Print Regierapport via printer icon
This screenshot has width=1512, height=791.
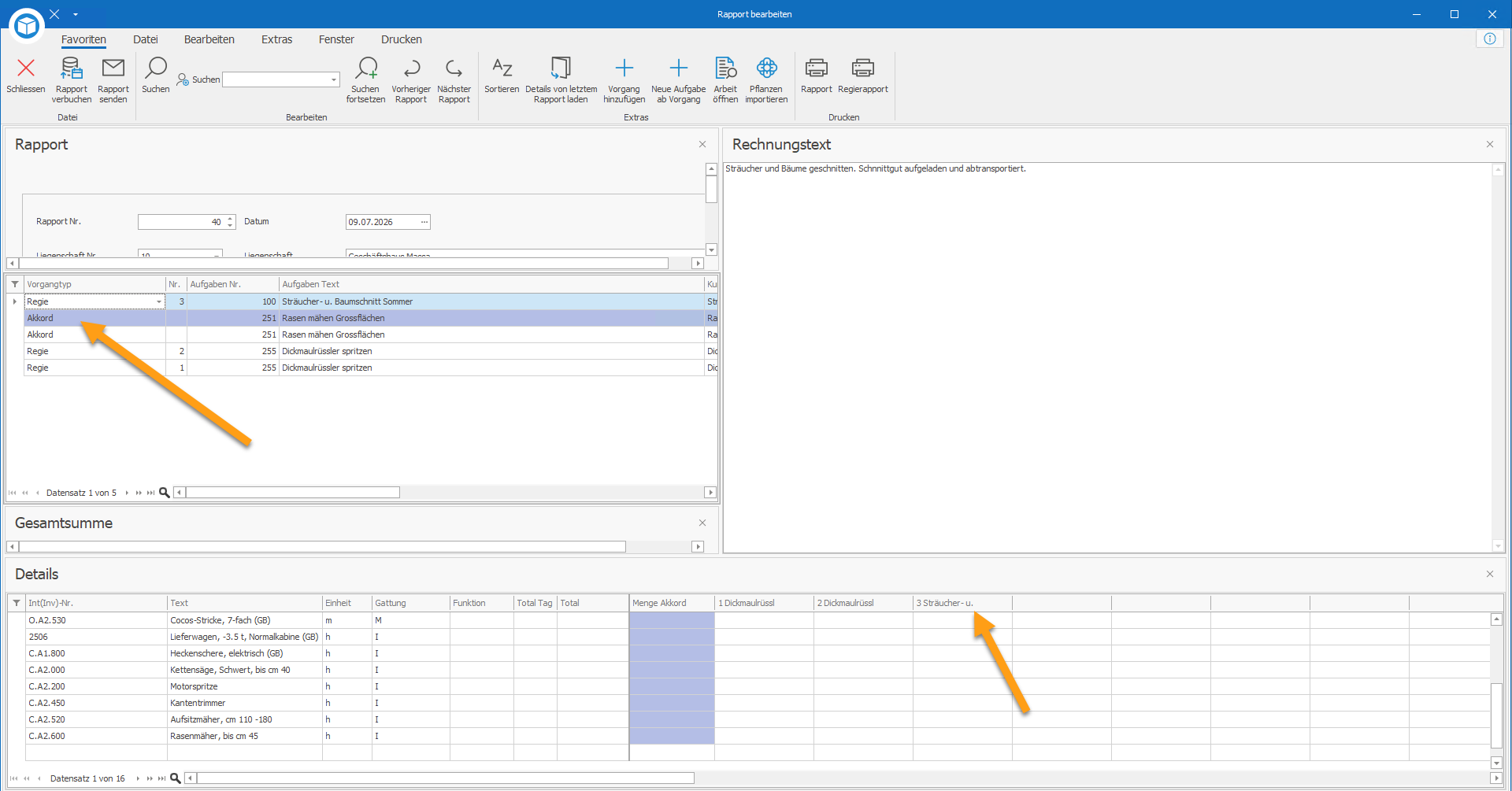[x=863, y=68]
